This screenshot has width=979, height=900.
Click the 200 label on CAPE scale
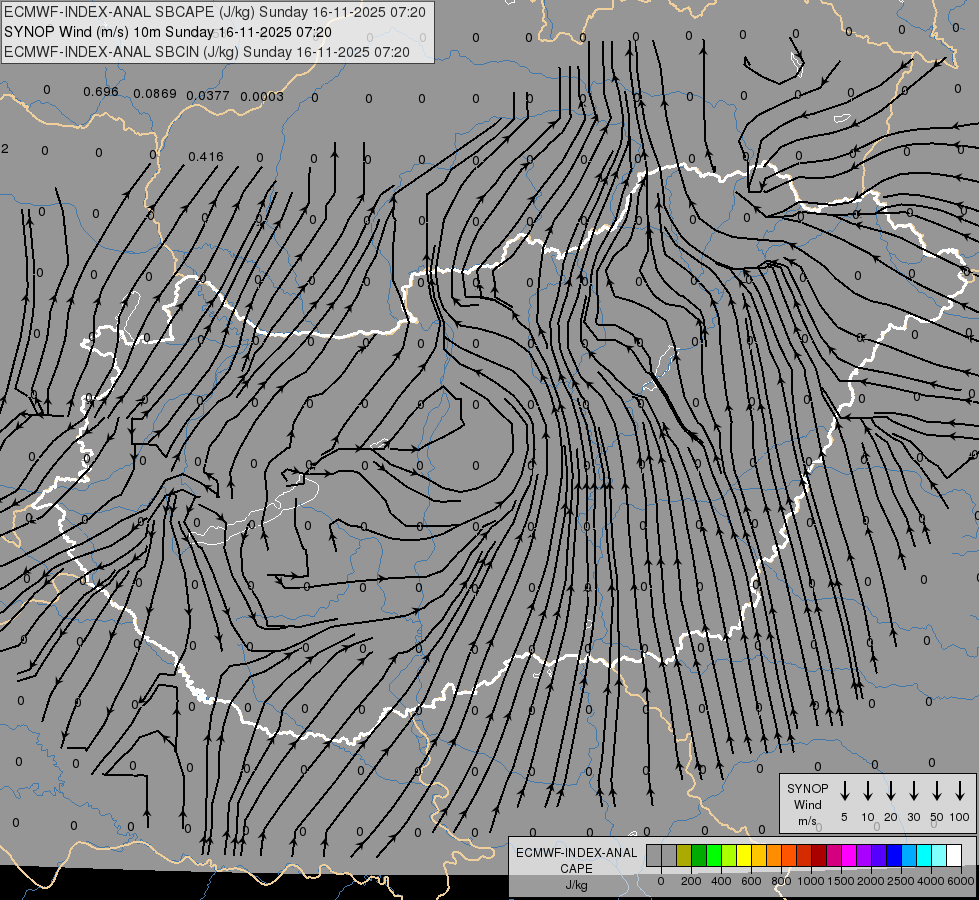691,881
